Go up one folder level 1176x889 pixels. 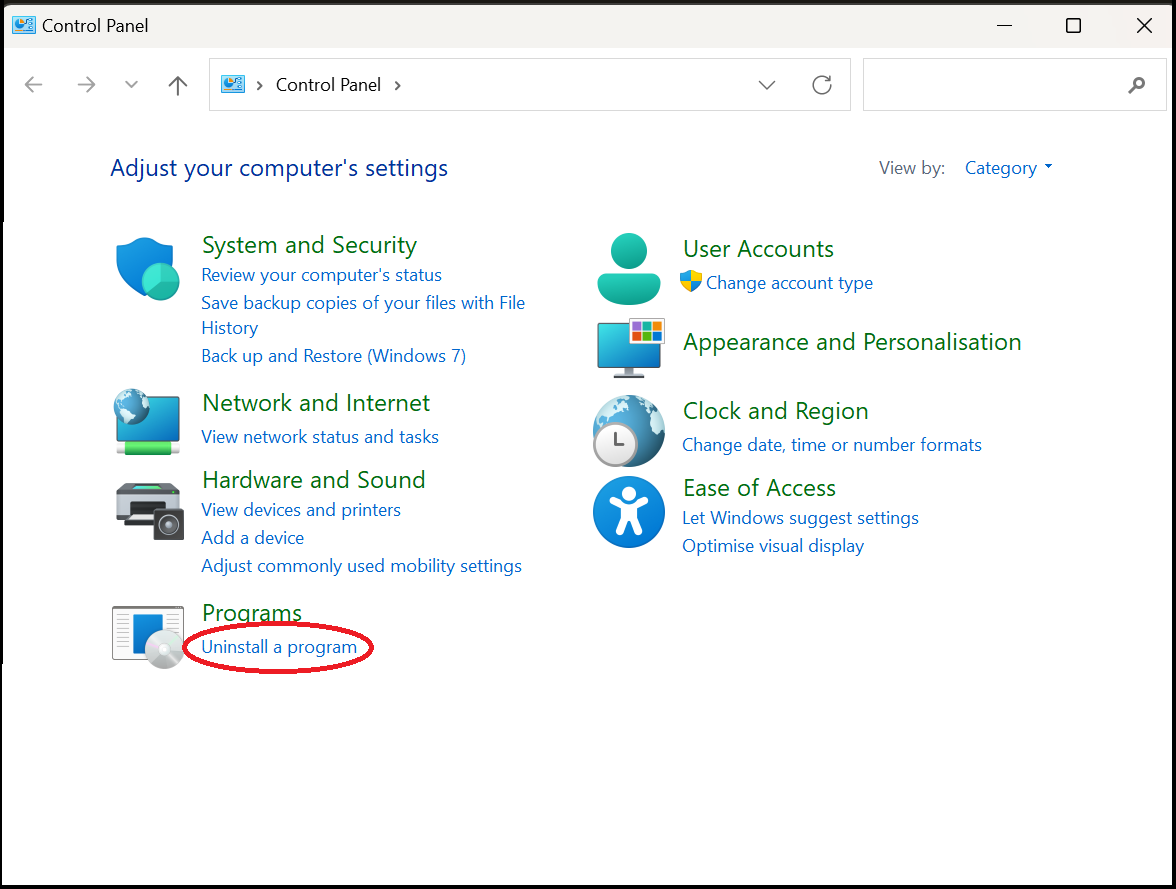[x=178, y=85]
